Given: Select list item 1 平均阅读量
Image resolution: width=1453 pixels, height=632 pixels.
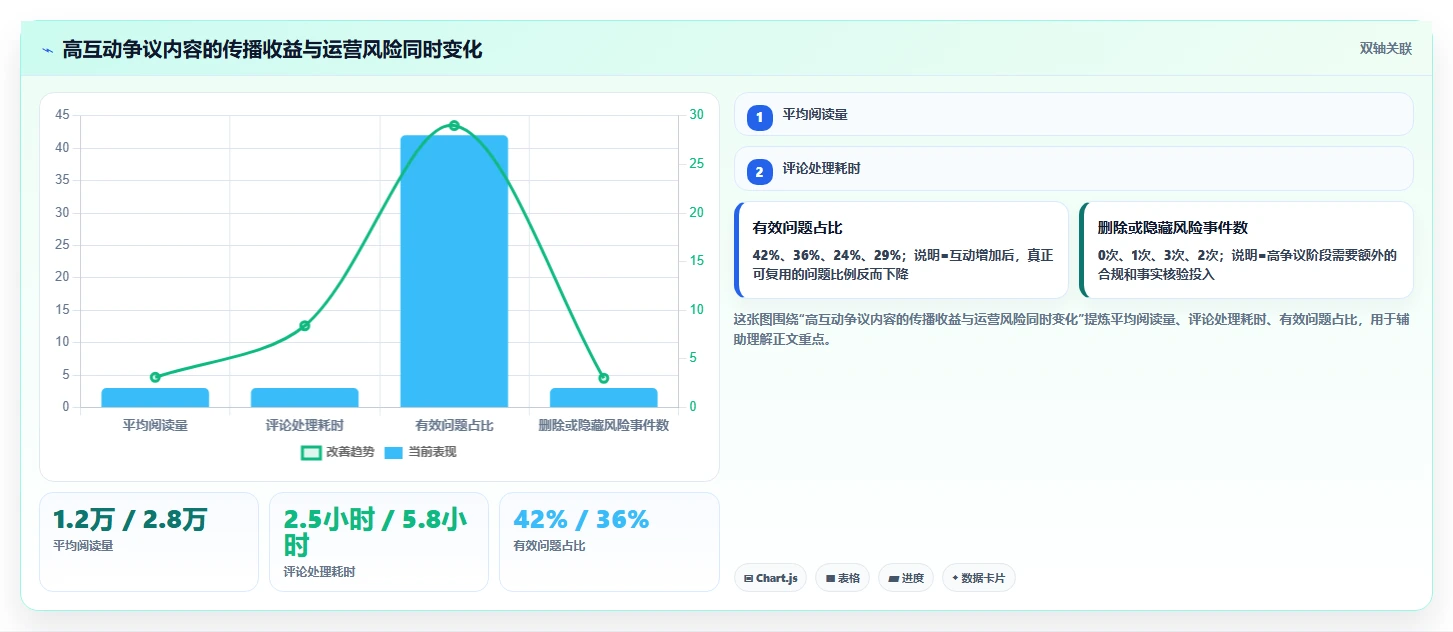Looking at the screenshot, I should (x=1073, y=114).
